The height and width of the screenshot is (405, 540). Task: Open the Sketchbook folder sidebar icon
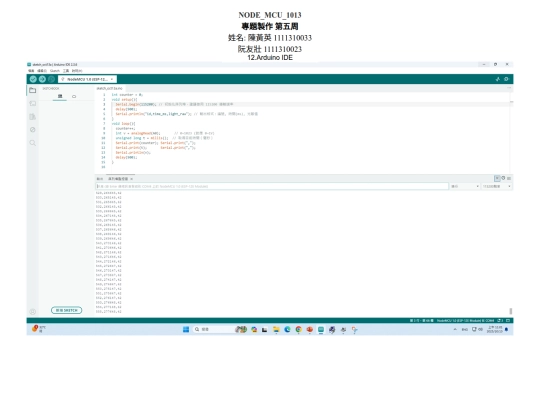33,90
